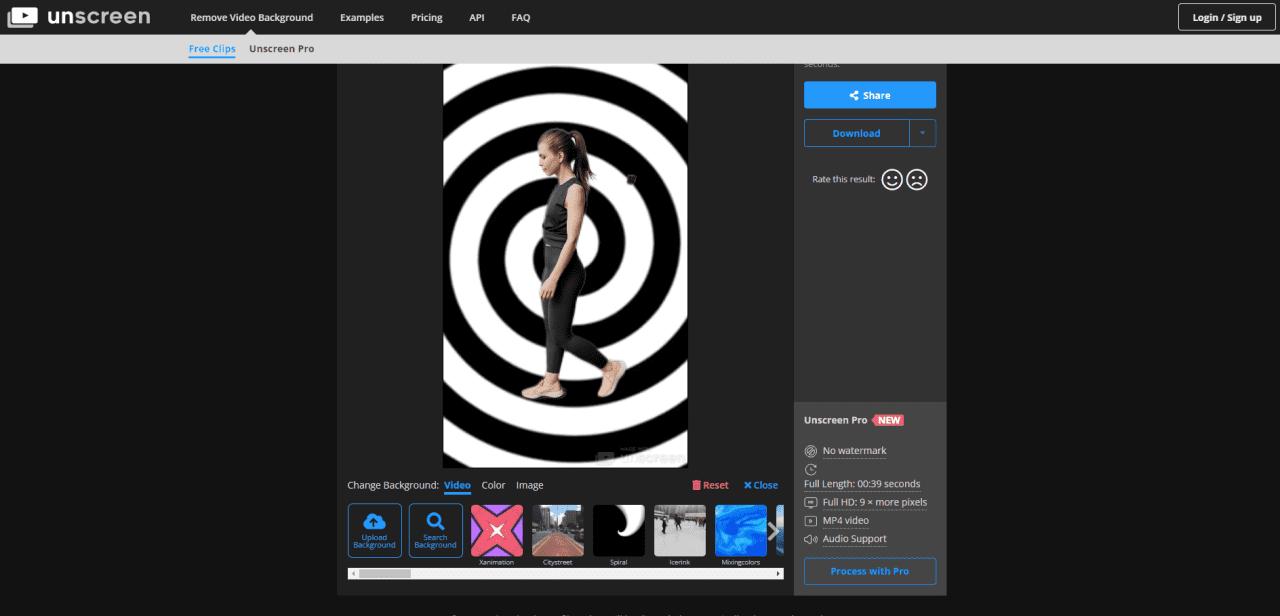The image size is (1280, 616).
Task: Switch to the Color background tab
Action: coord(493,485)
